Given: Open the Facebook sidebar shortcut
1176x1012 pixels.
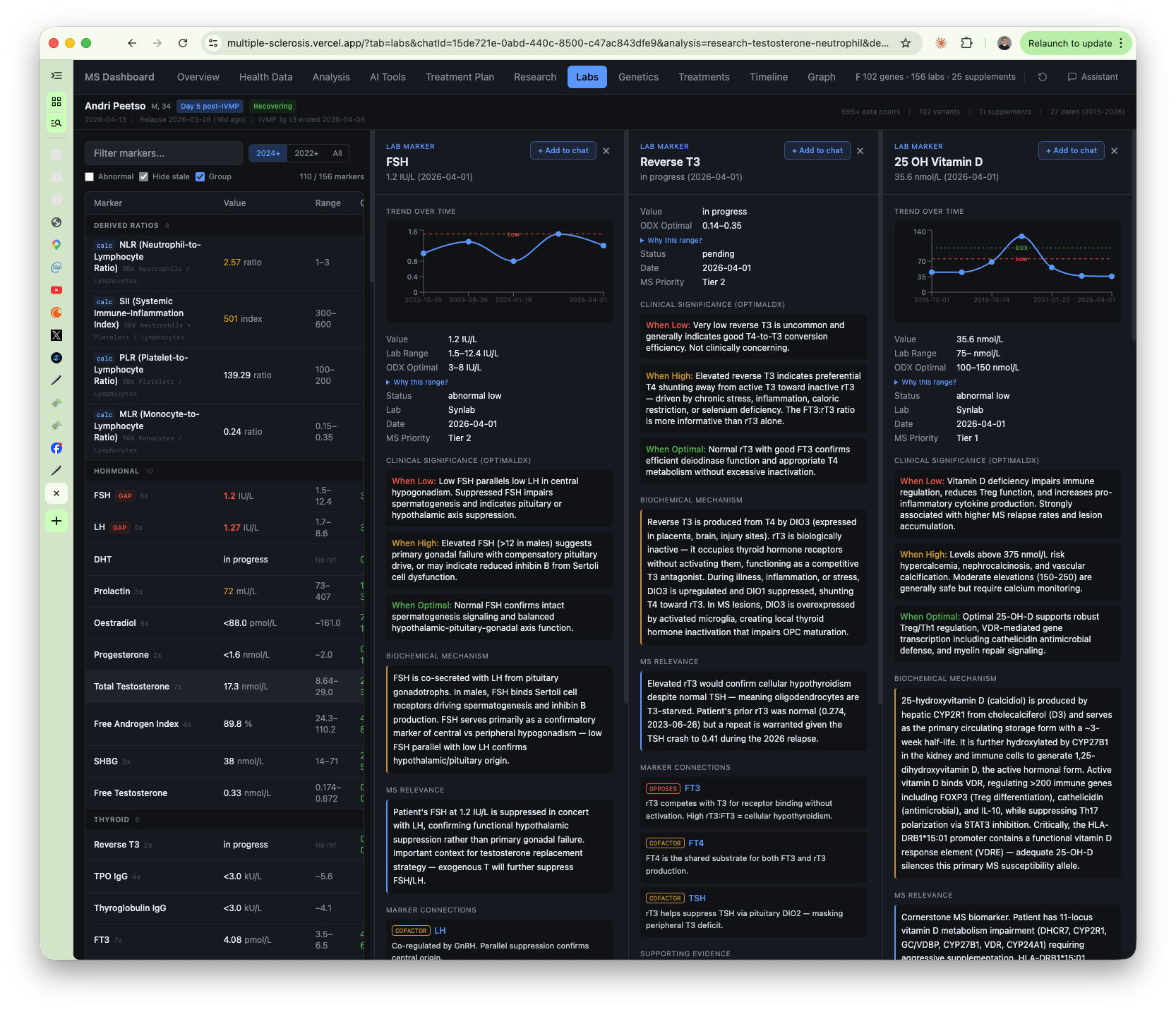Looking at the screenshot, I should [x=56, y=448].
